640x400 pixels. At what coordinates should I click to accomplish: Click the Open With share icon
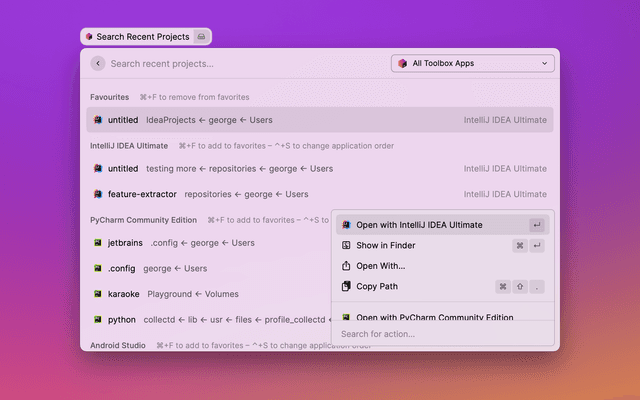tap(346, 266)
